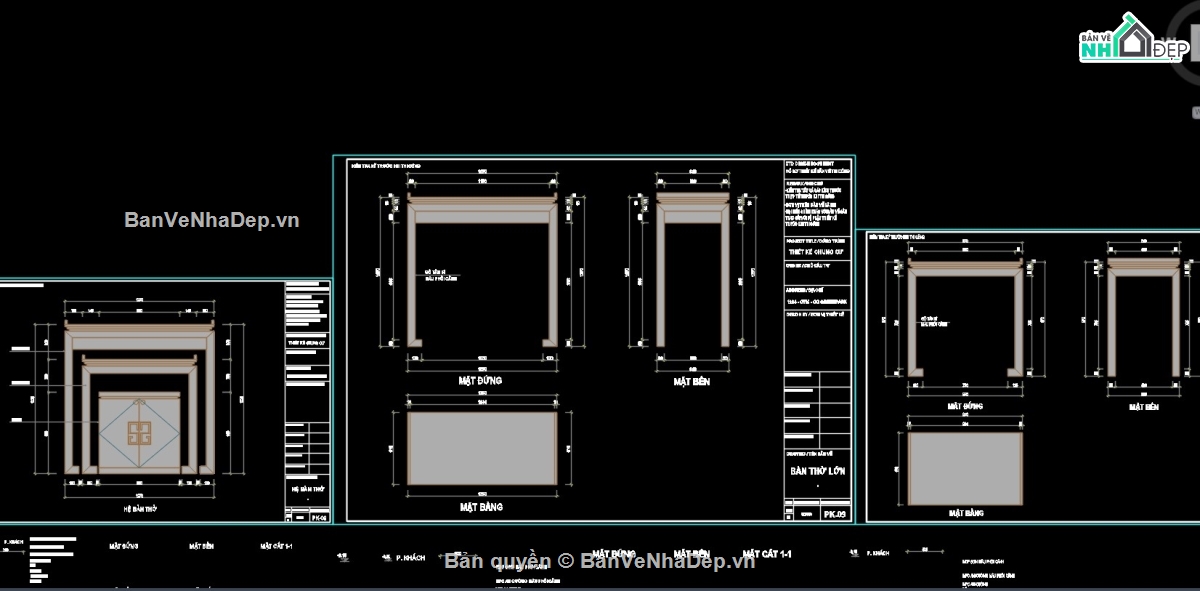The width and height of the screenshot is (1200, 591).
Task: Select 'MẶT ĐỨNG' label in the rightmost sheet
Action: point(964,407)
